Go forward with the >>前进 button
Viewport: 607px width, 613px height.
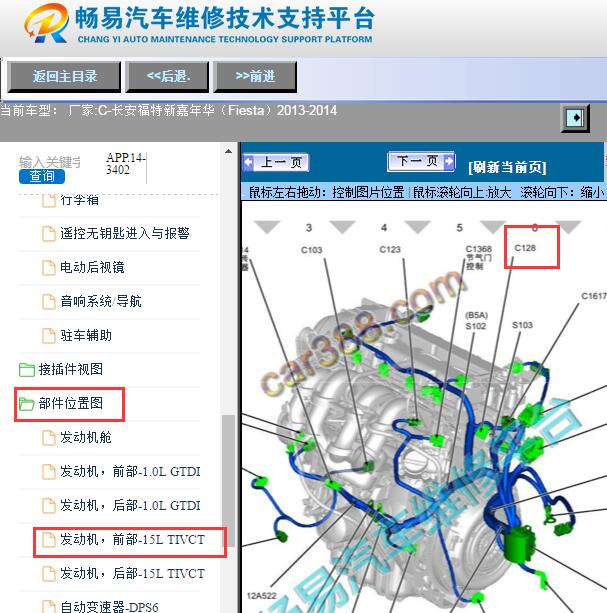tap(255, 77)
